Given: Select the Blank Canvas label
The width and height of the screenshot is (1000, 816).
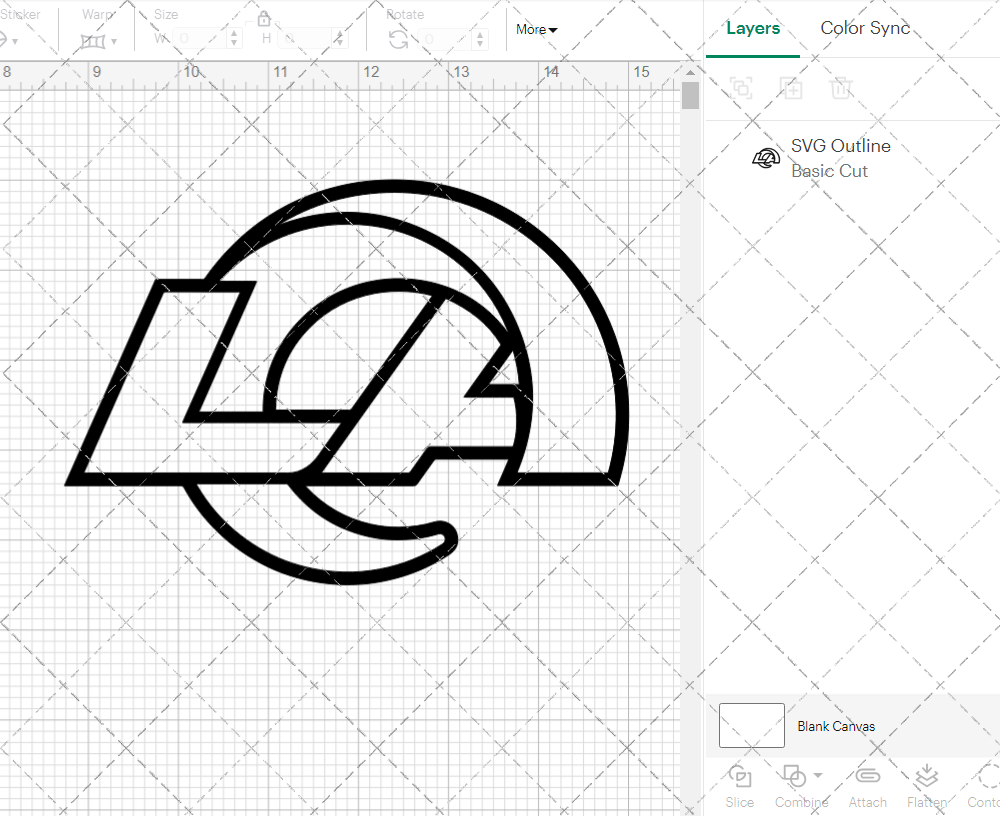Looking at the screenshot, I should pyautogui.click(x=836, y=726).
